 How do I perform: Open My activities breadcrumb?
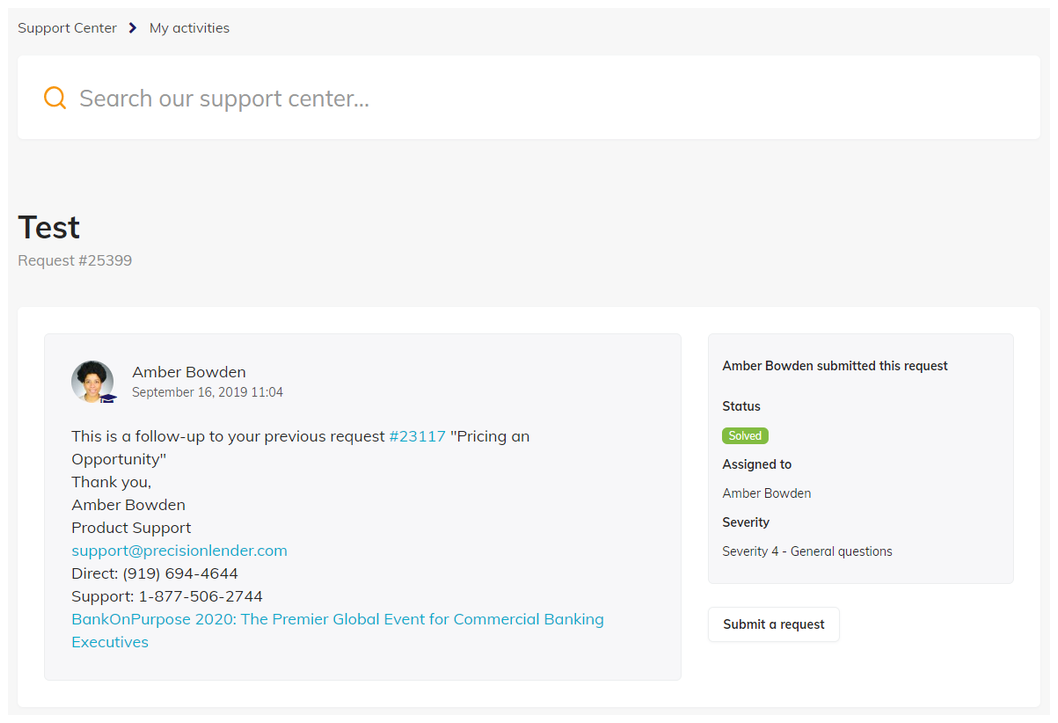[x=189, y=28]
